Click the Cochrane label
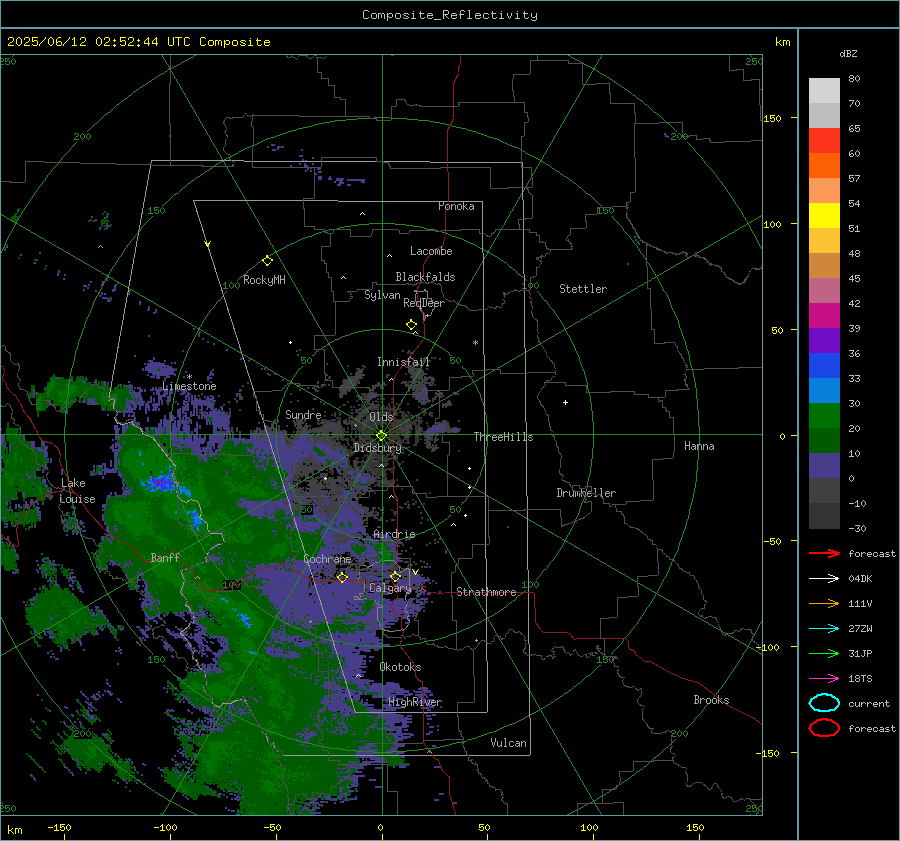 pyautogui.click(x=327, y=559)
